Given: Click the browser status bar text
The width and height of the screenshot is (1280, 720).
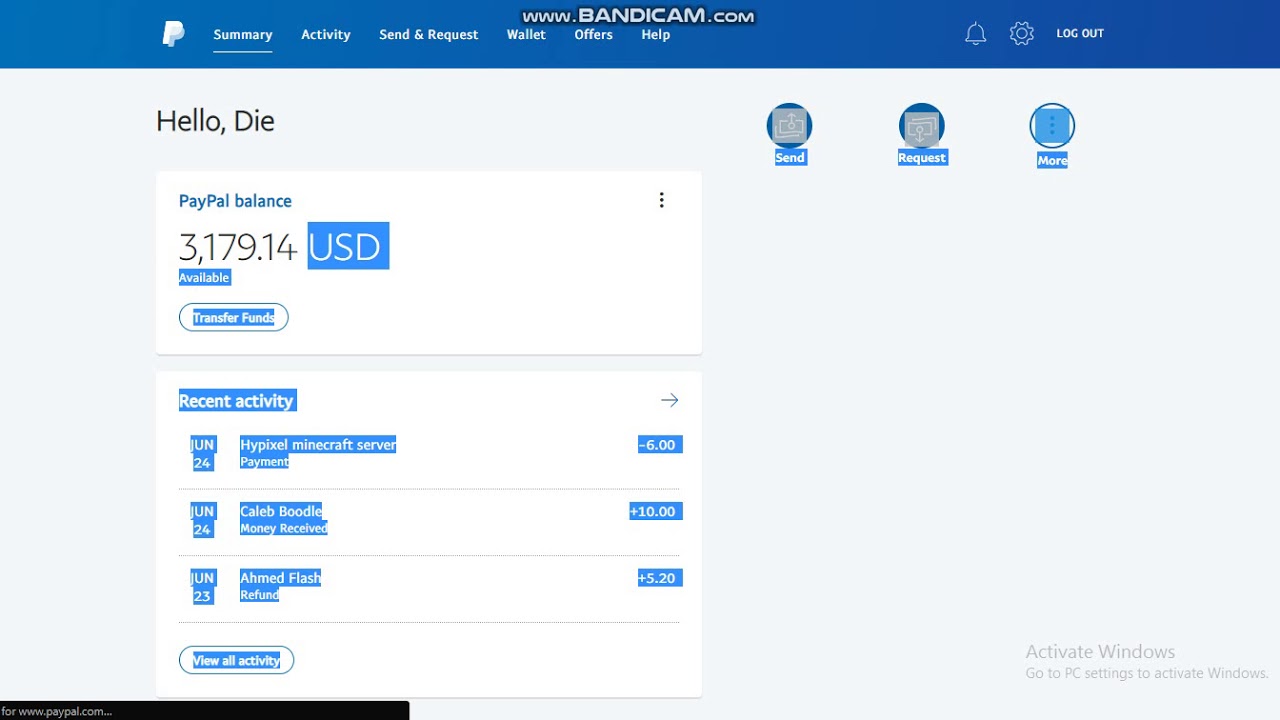Looking at the screenshot, I should tap(57, 711).
